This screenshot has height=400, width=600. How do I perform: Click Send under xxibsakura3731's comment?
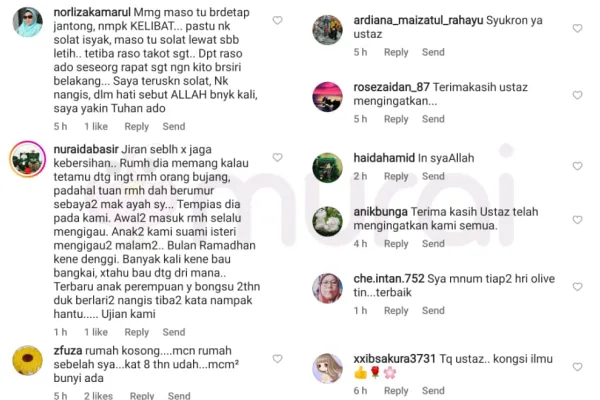coord(433,391)
